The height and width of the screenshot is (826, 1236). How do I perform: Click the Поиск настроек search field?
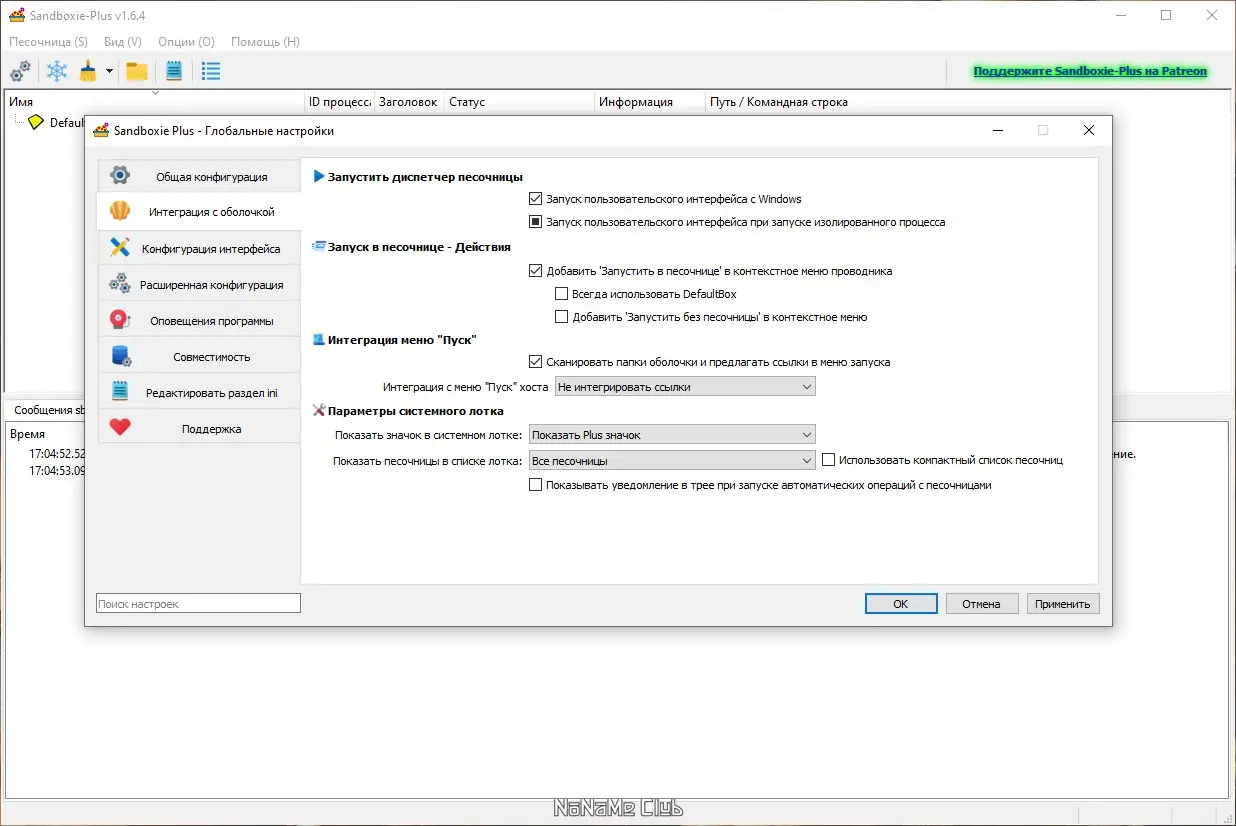[x=198, y=604]
